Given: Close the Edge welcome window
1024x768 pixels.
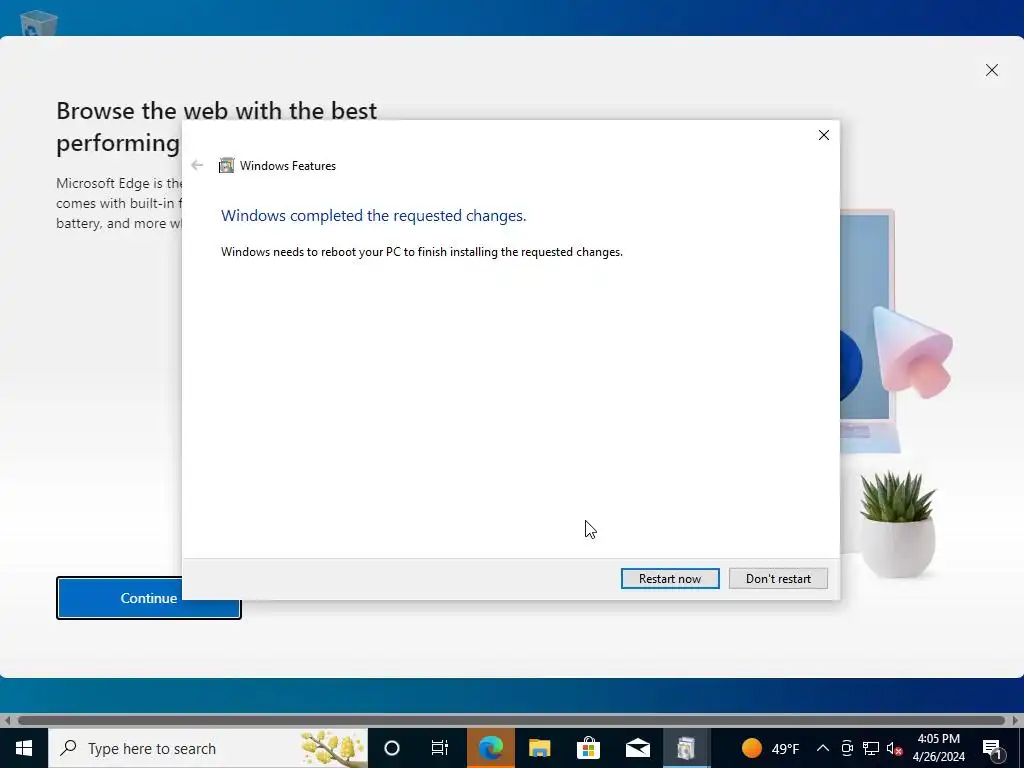Looking at the screenshot, I should click(x=991, y=70).
